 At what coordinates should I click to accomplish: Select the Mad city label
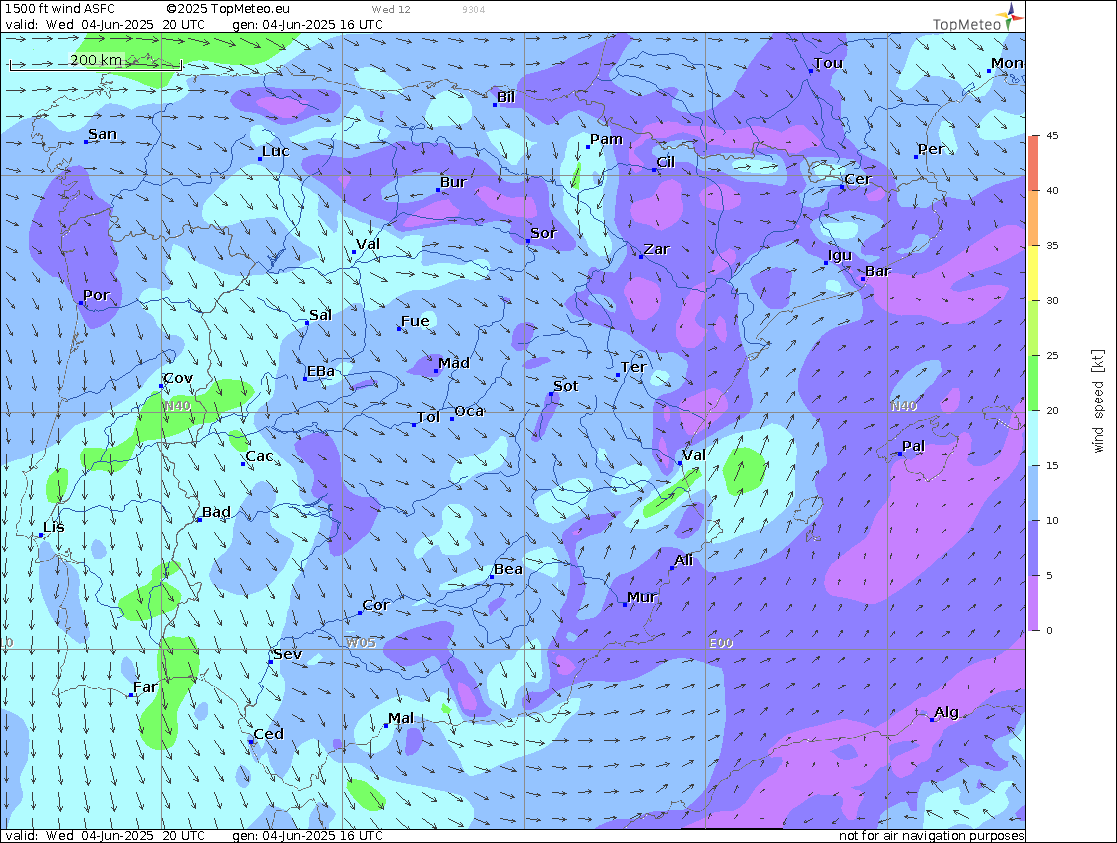coord(454,363)
